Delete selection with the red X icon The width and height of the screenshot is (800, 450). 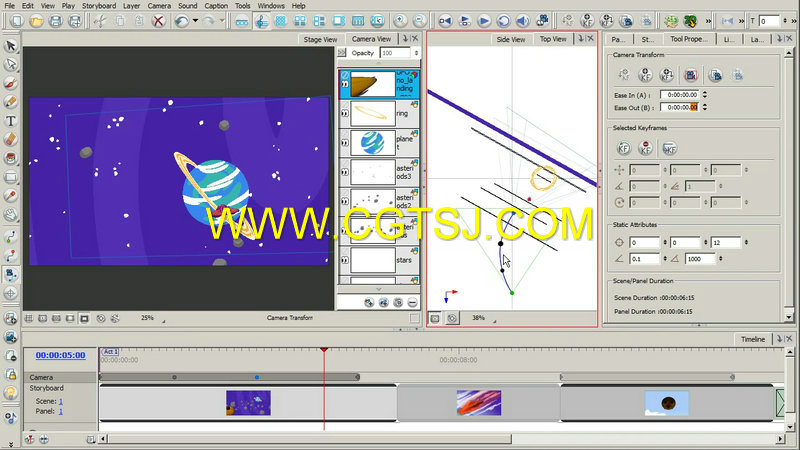coord(159,21)
